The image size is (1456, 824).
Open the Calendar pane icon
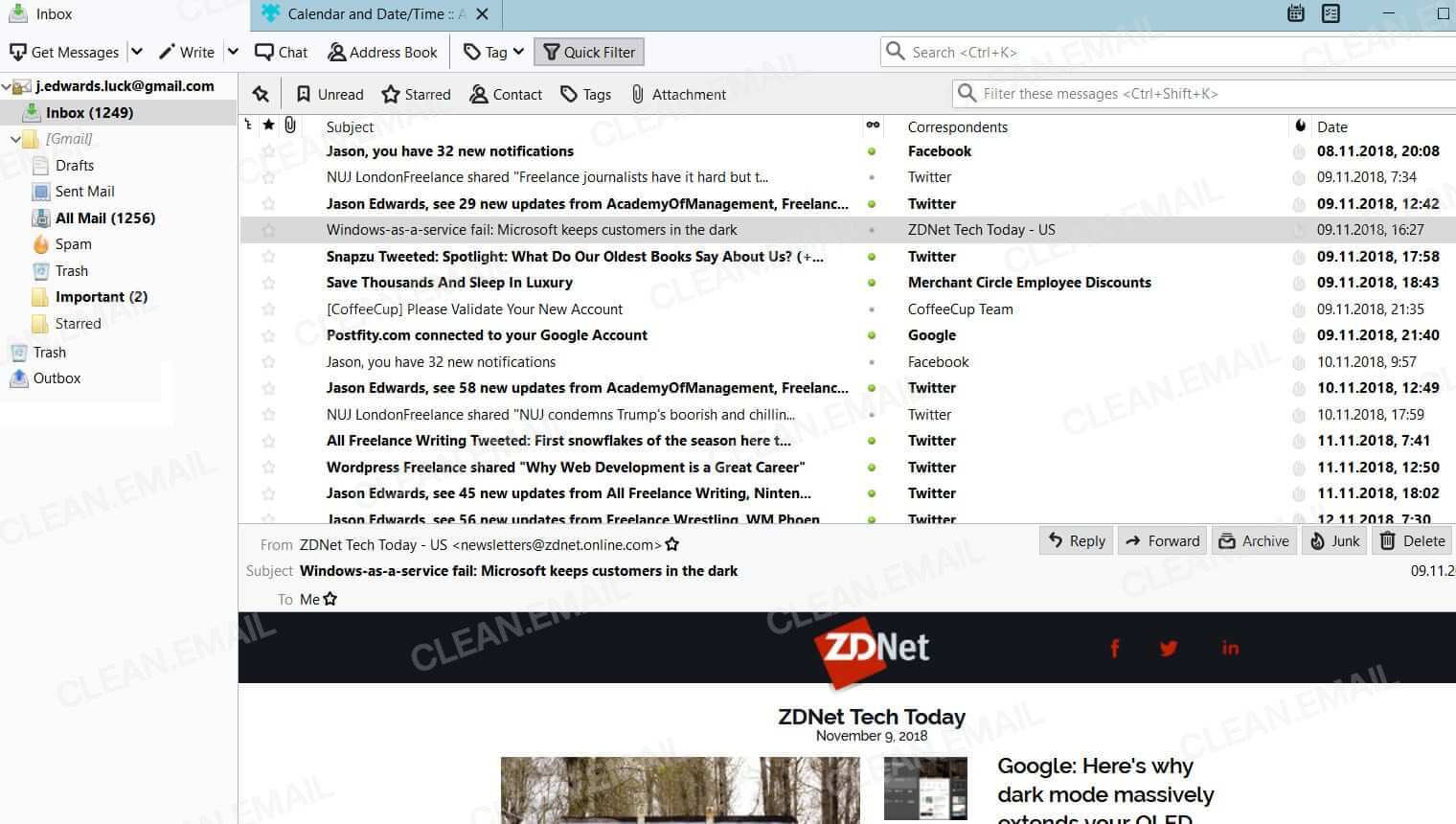[1295, 13]
